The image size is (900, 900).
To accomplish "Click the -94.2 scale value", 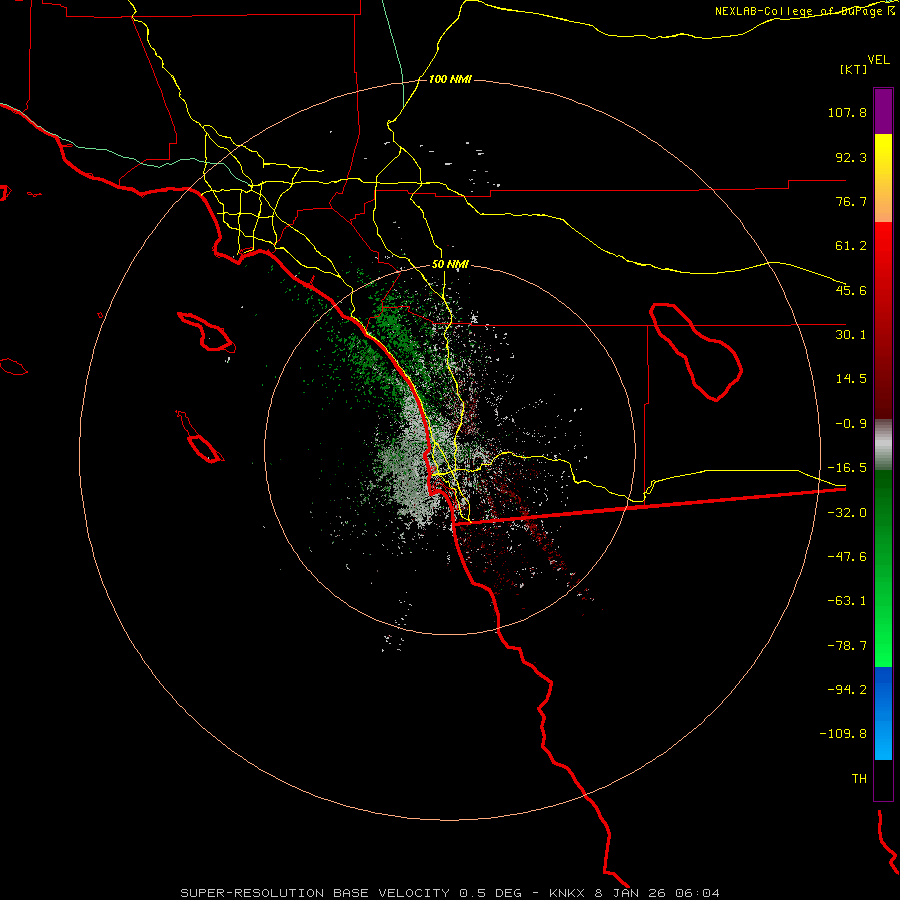I will coord(847,689).
